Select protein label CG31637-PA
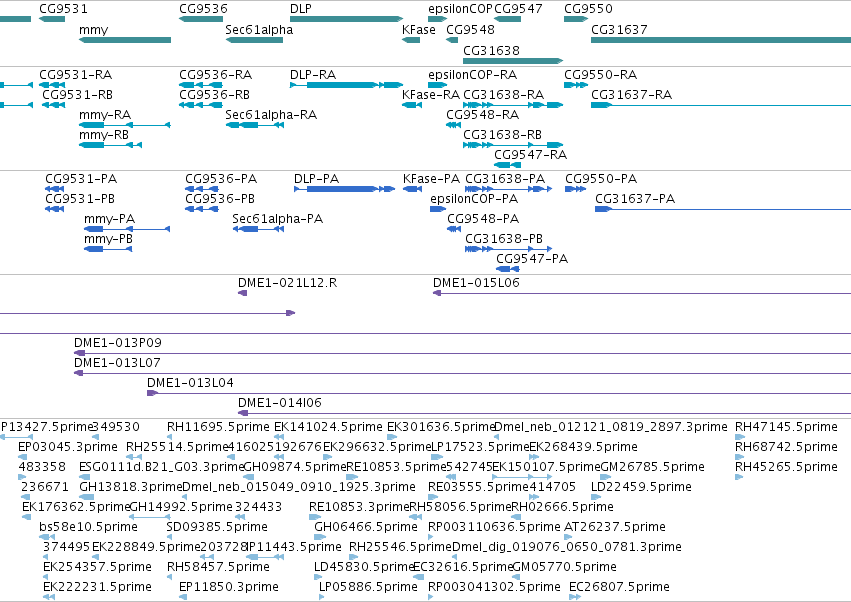The height and width of the screenshot is (602, 851). [635, 199]
